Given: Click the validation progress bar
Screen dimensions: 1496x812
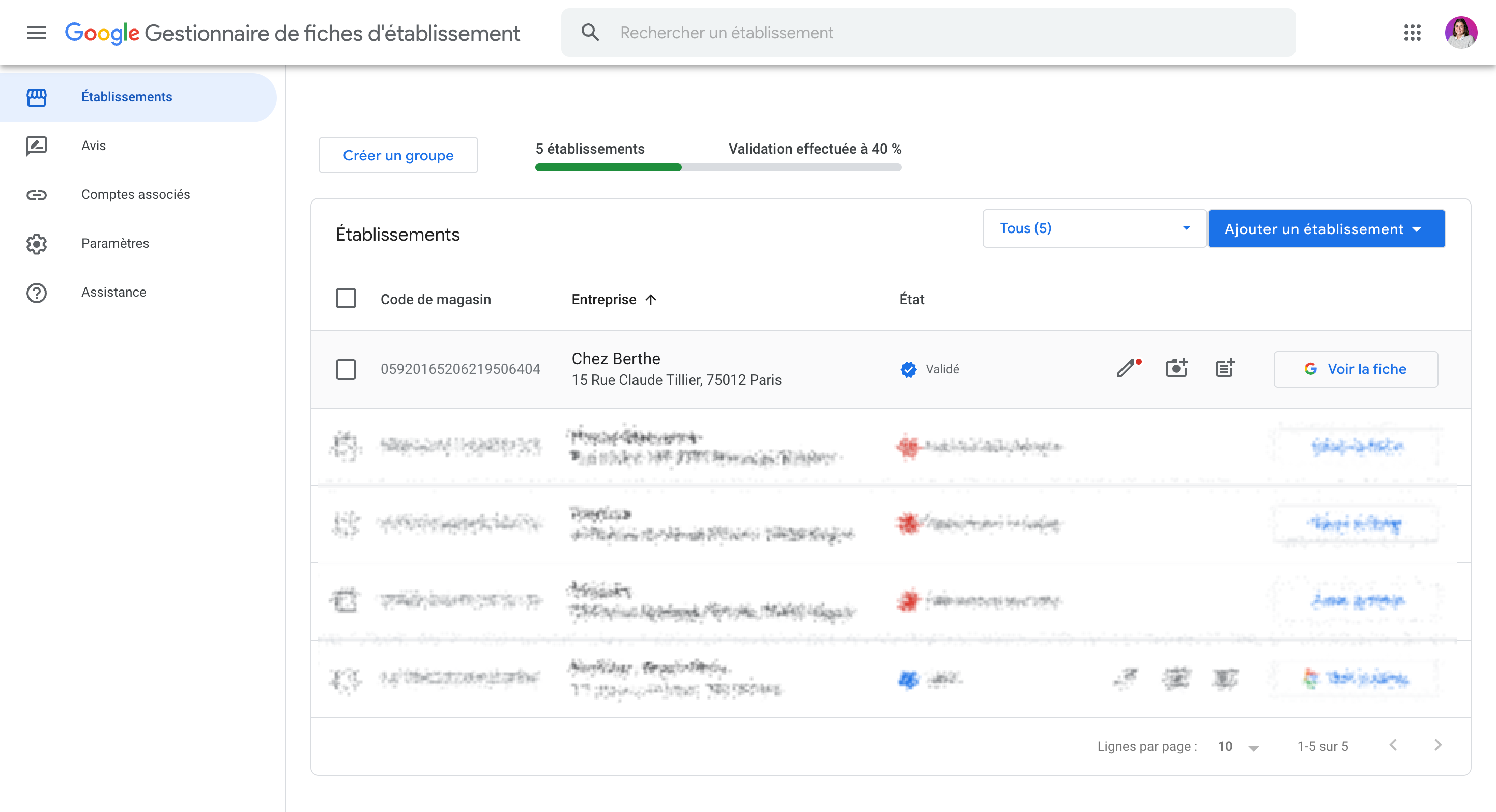Looking at the screenshot, I should (x=718, y=167).
